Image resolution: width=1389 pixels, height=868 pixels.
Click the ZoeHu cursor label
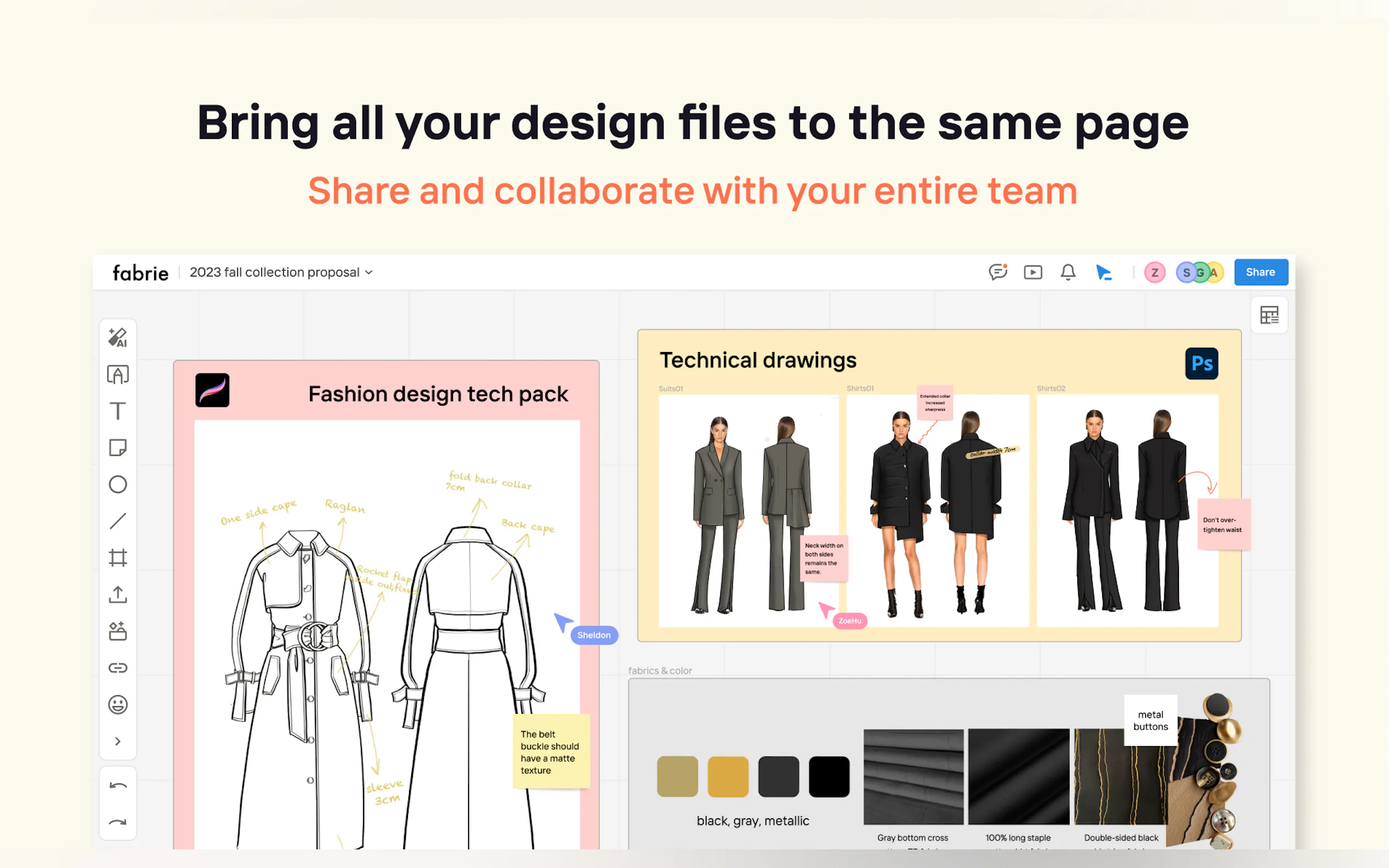pyautogui.click(x=850, y=620)
